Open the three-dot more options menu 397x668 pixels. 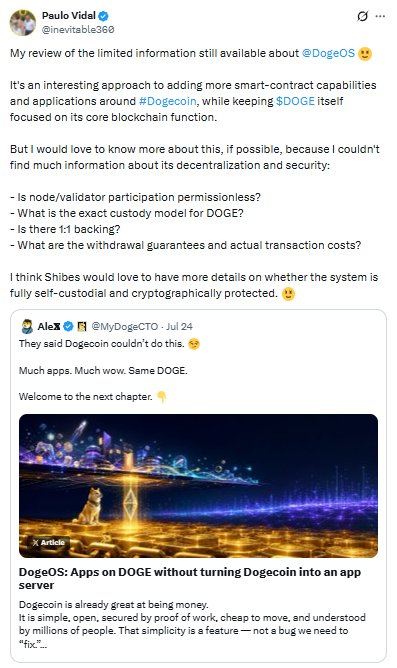(380, 16)
